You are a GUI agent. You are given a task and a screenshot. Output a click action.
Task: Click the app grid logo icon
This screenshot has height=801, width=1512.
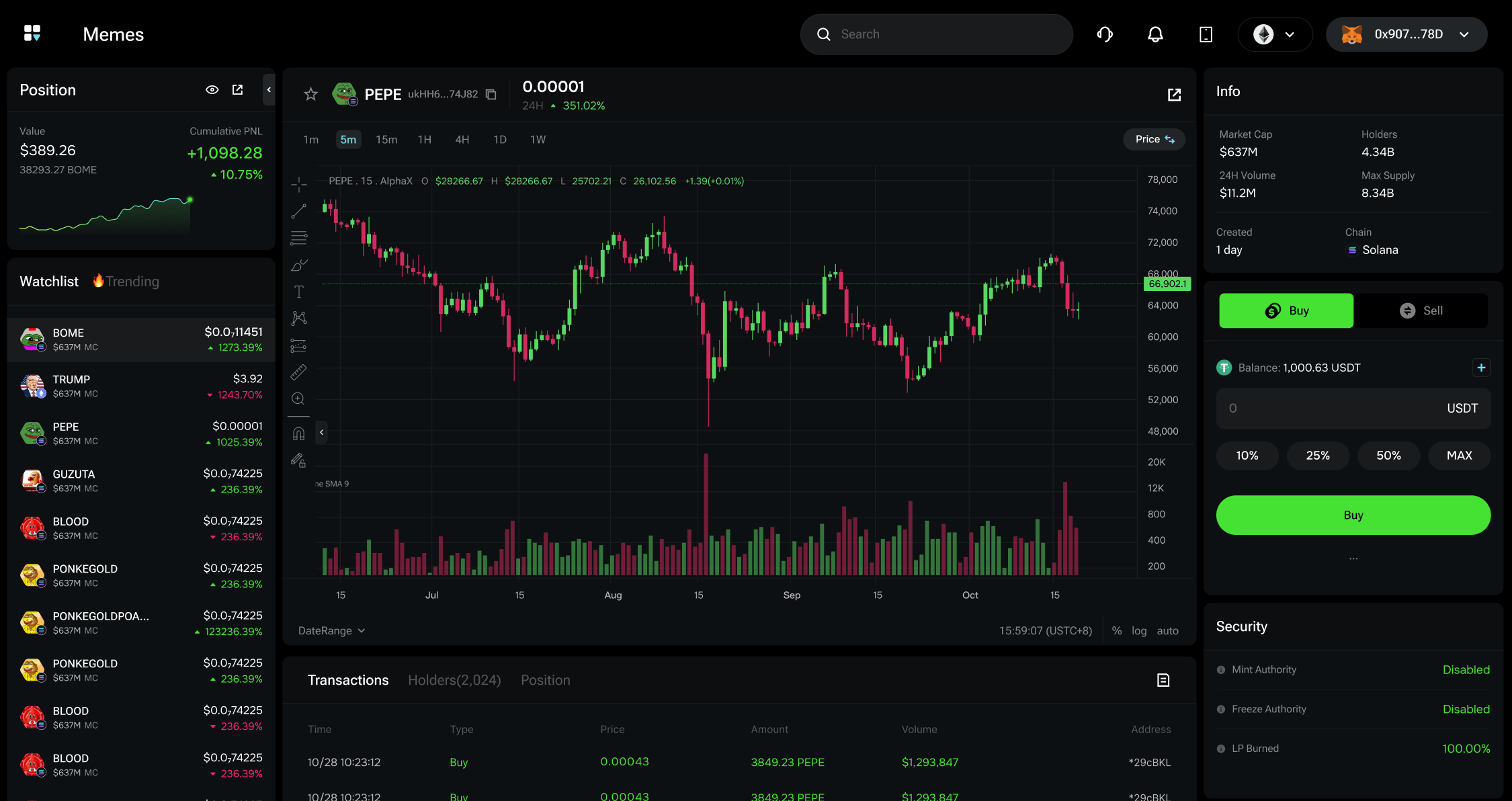pyautogui.click(x=32, y=34)
